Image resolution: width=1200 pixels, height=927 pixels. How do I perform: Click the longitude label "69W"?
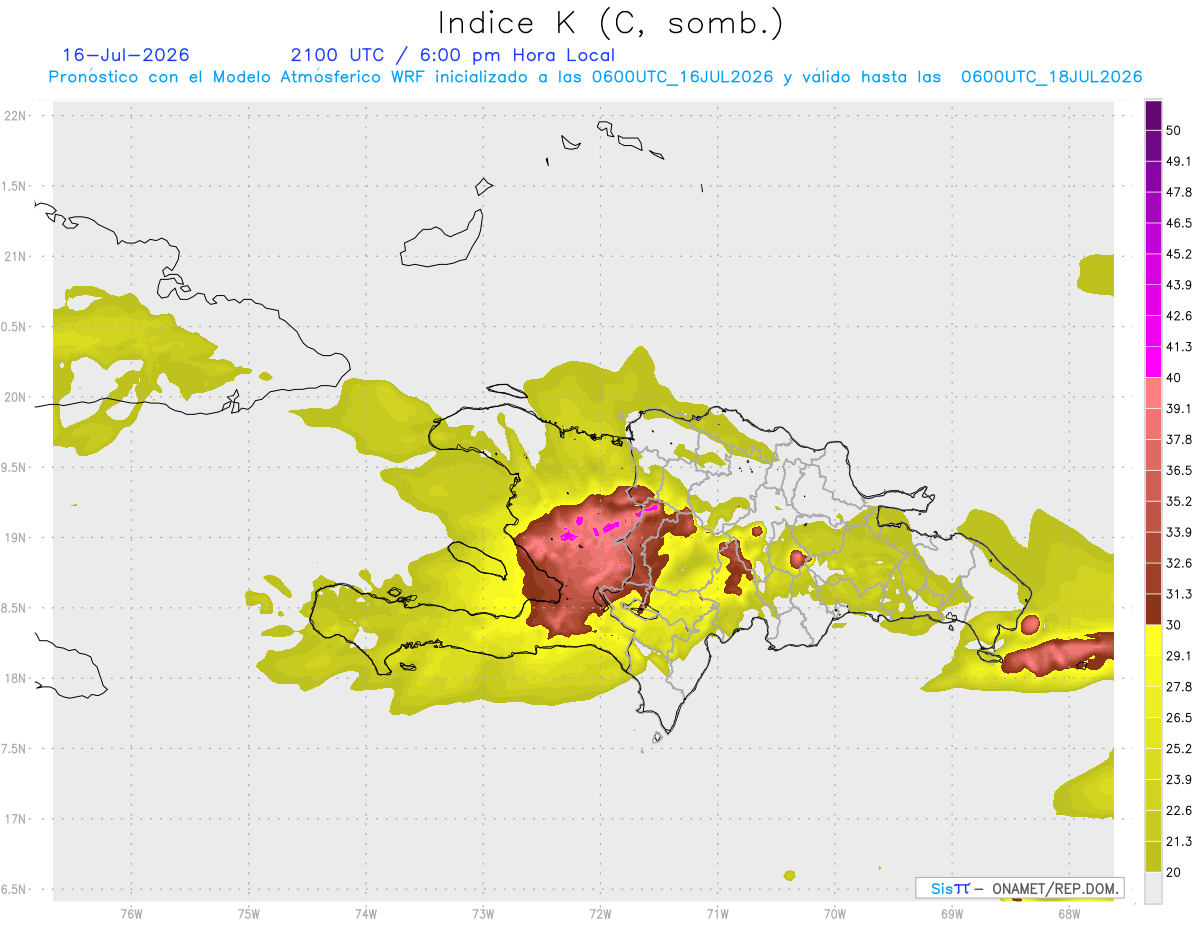(x=951, y=915)
